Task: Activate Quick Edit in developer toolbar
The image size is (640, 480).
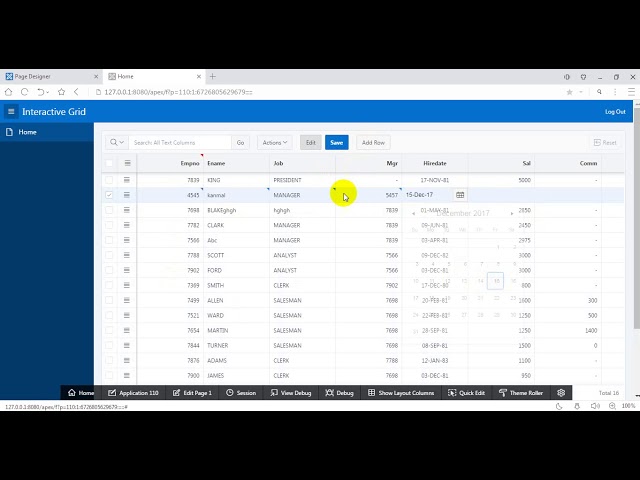Action: 466,393
